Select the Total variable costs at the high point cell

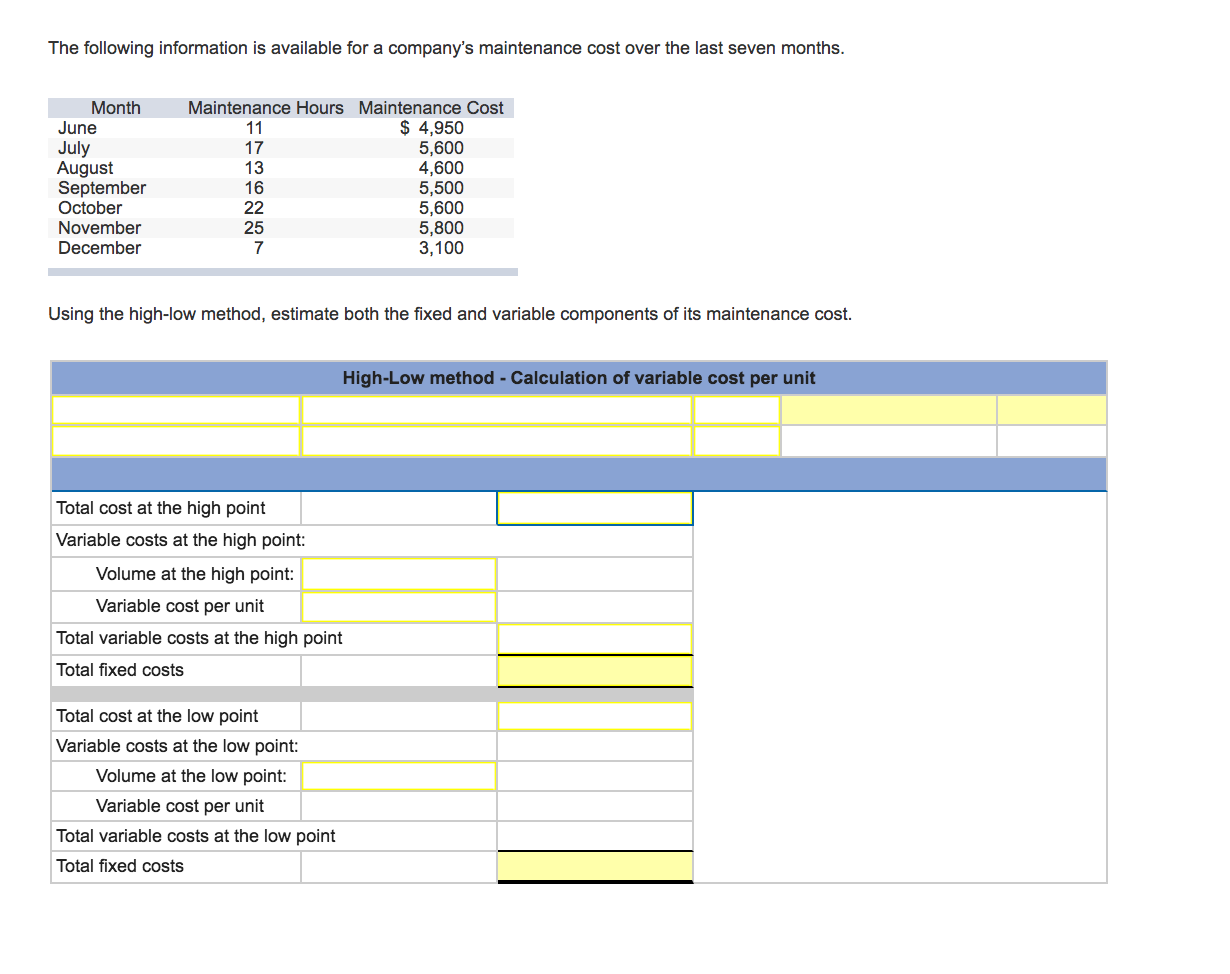(x=594, y=638)
